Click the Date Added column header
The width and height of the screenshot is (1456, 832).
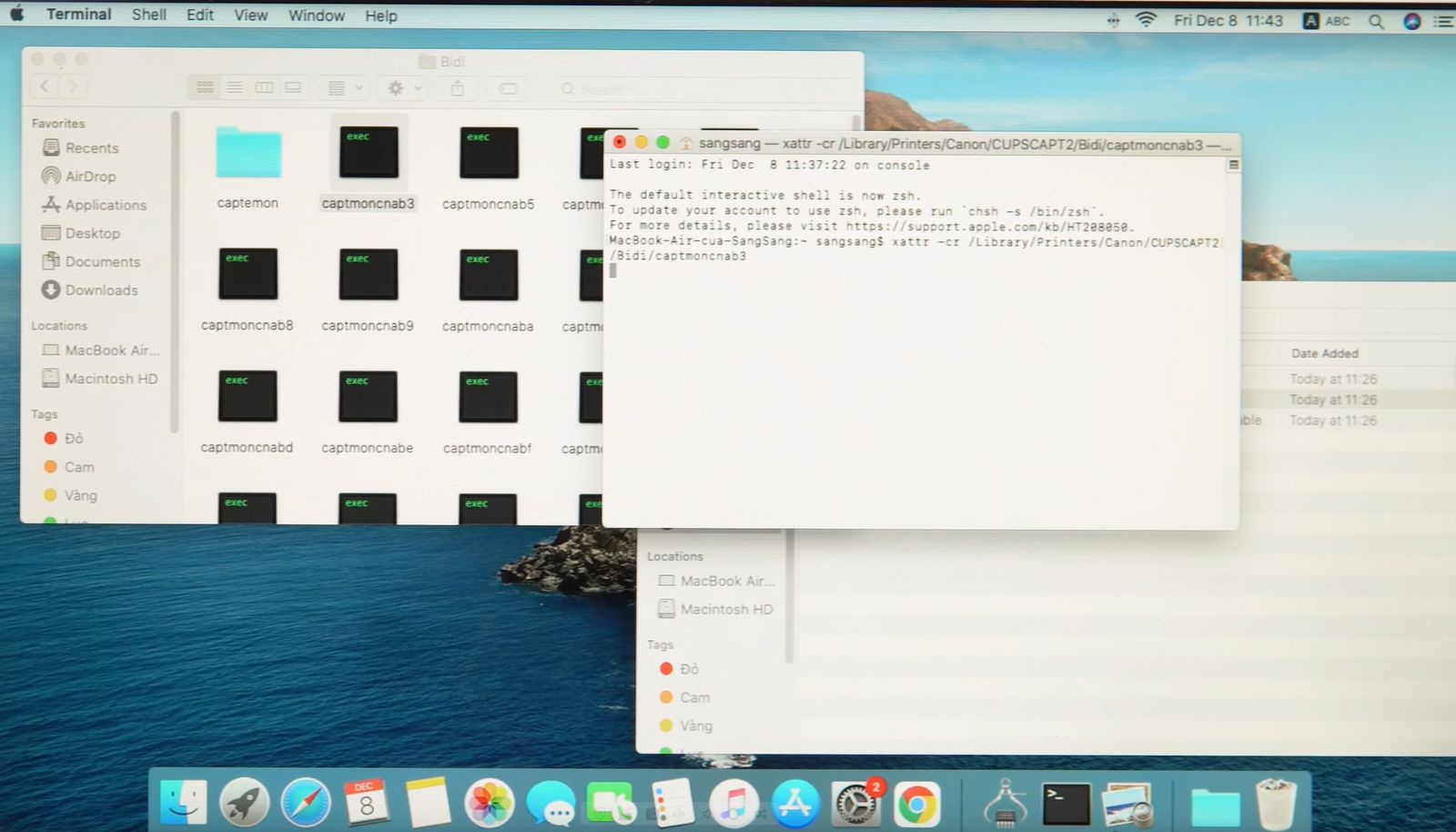click(1324, 353)
